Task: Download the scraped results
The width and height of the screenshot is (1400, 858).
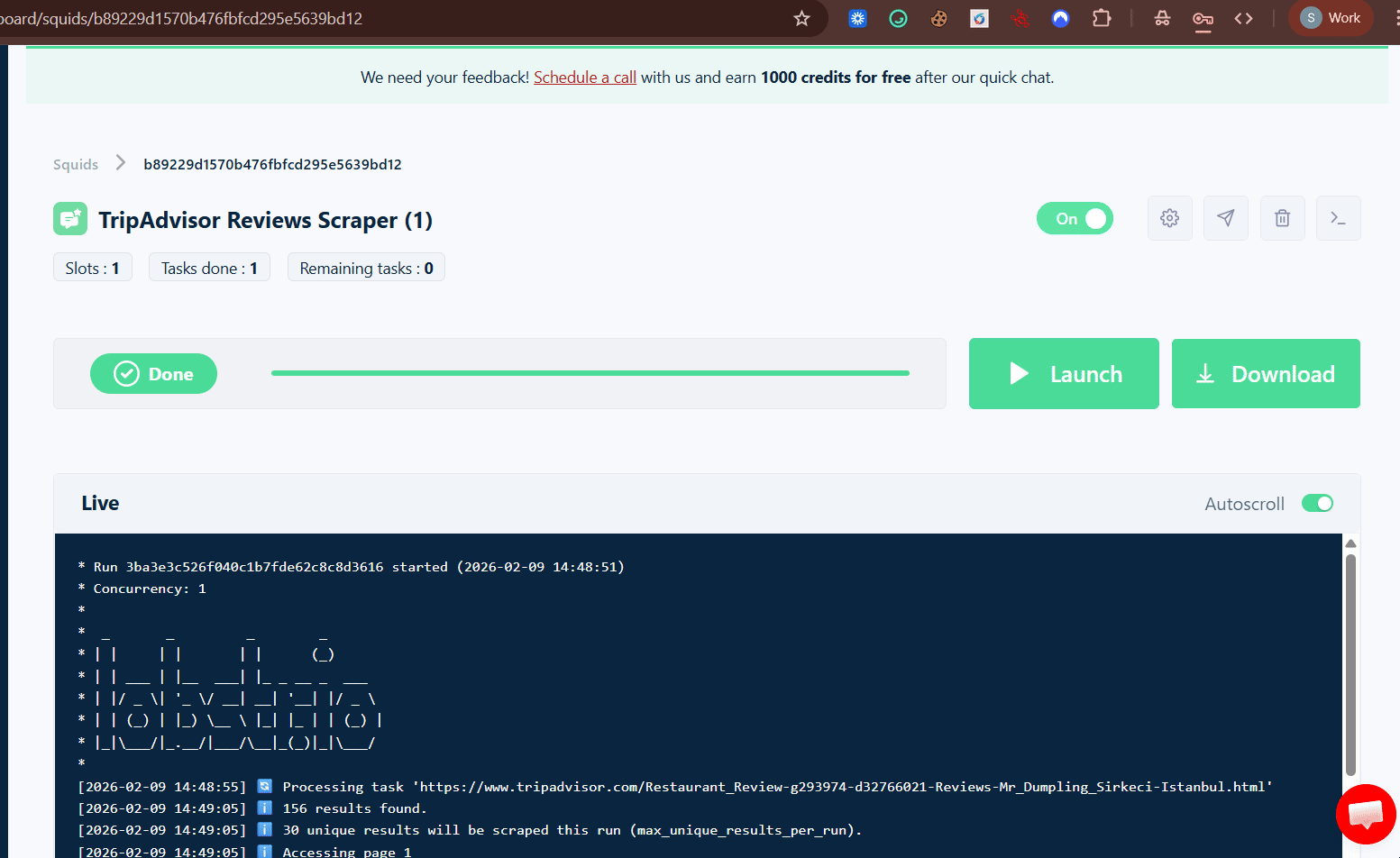Action: pyautogui.click(x=1266, y=374)
